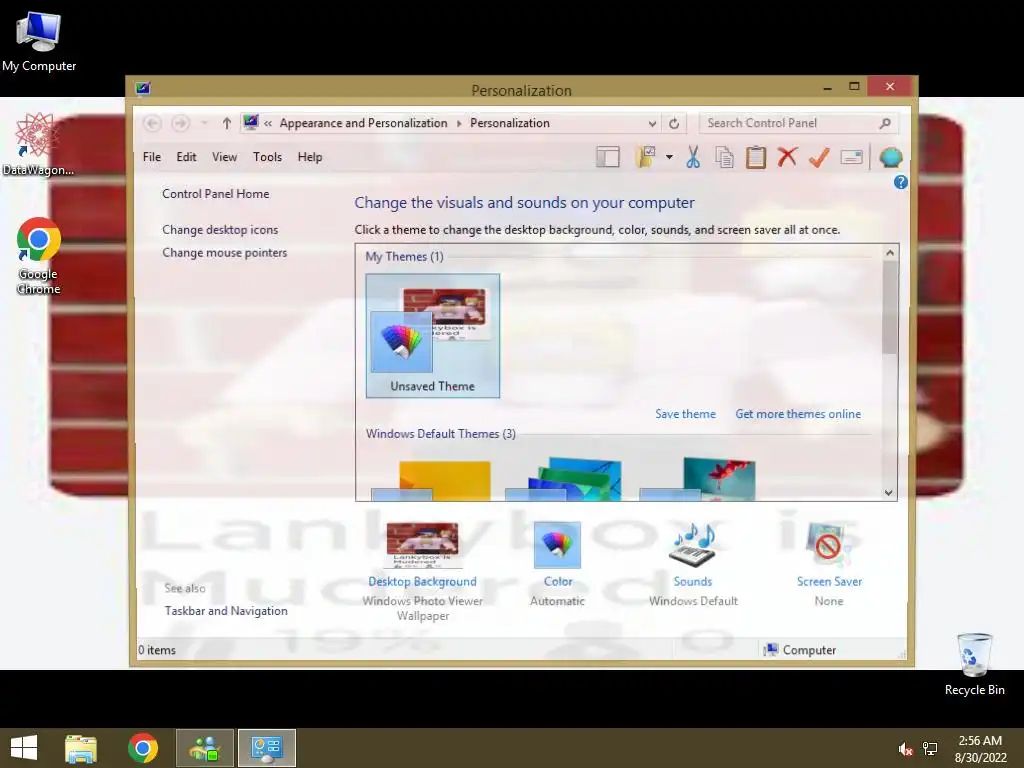The height and width of the screenshot is (768, 1024).
Task: Go up one level with up arrow
Action: 227,123
